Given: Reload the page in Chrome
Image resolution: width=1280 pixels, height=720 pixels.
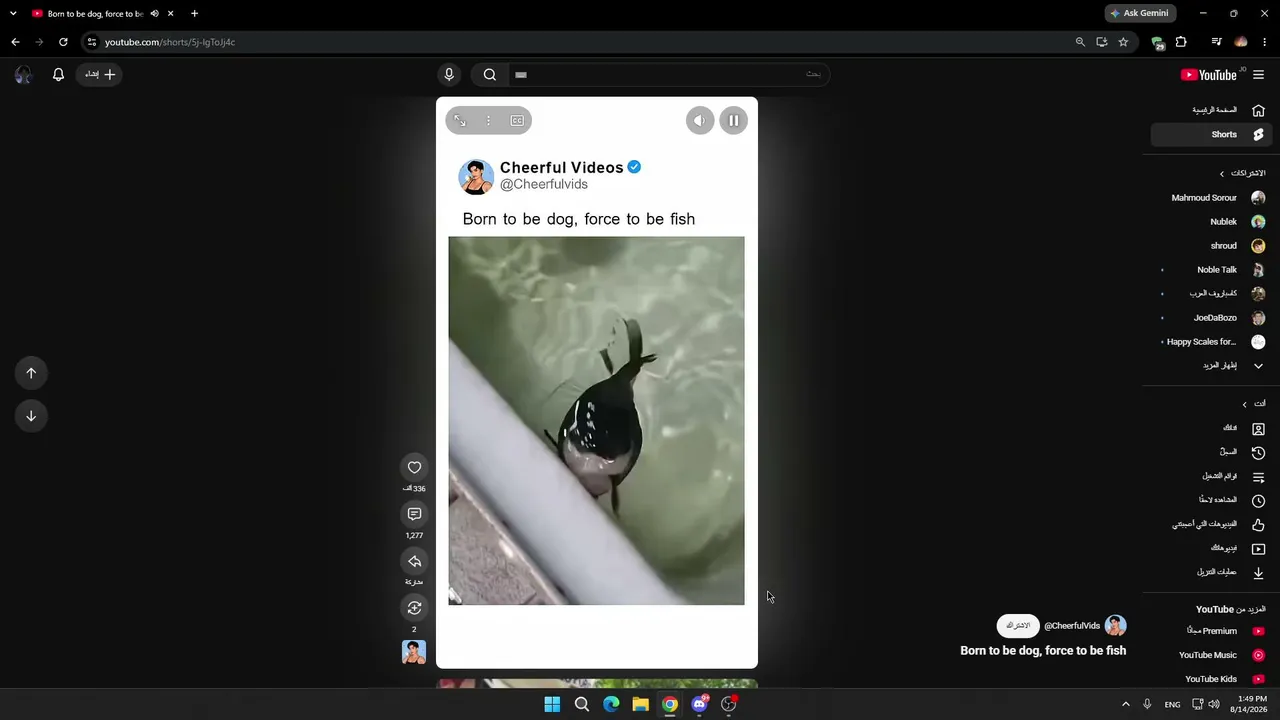Looking at the screenshot, I should pos(63,42).
